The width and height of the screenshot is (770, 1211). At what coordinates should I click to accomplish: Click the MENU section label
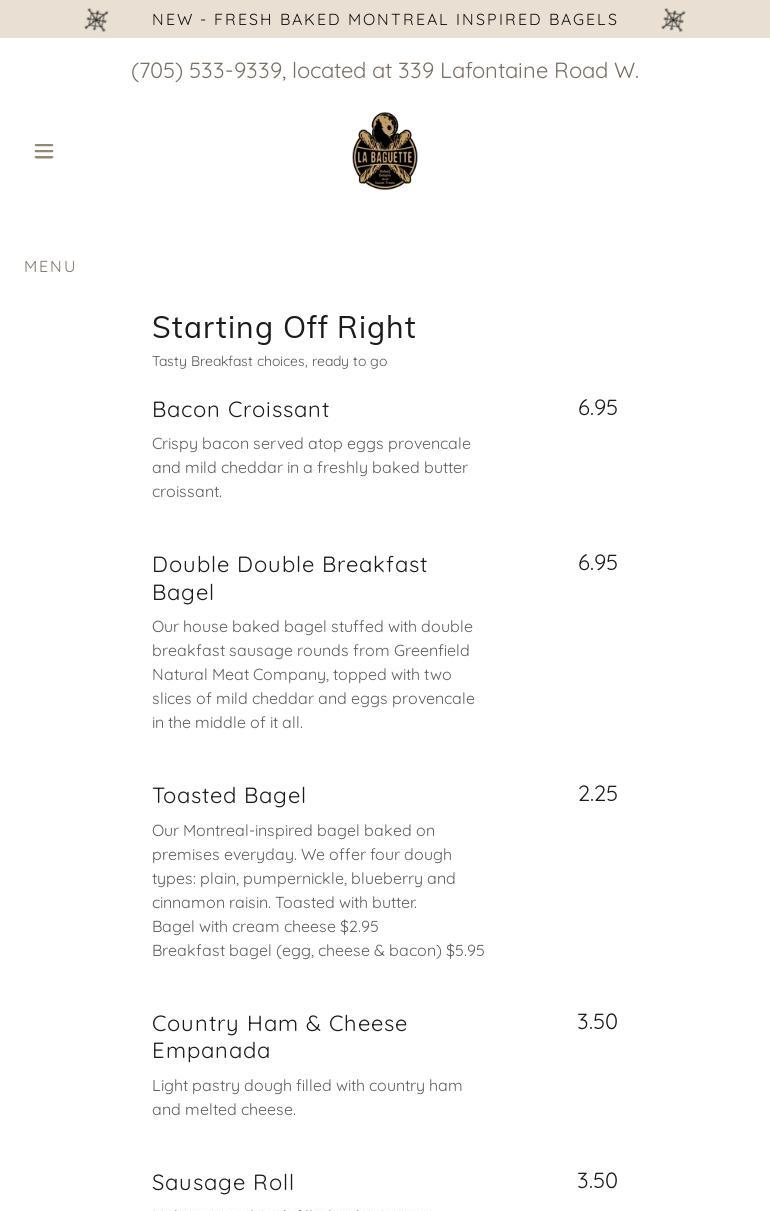(50, 266)
